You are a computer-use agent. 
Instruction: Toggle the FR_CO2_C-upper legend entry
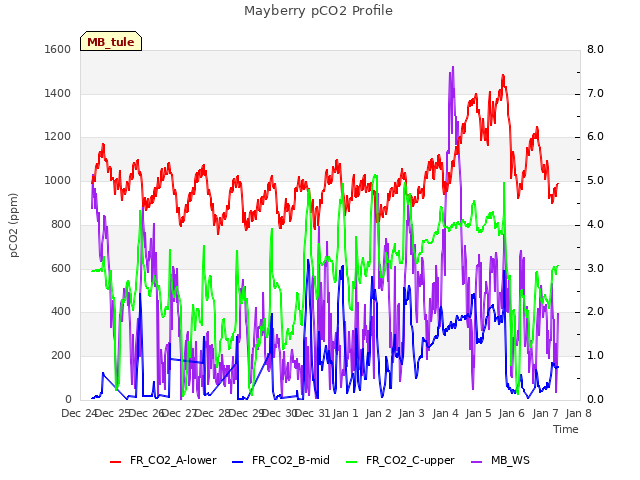[x=400, y=460]
